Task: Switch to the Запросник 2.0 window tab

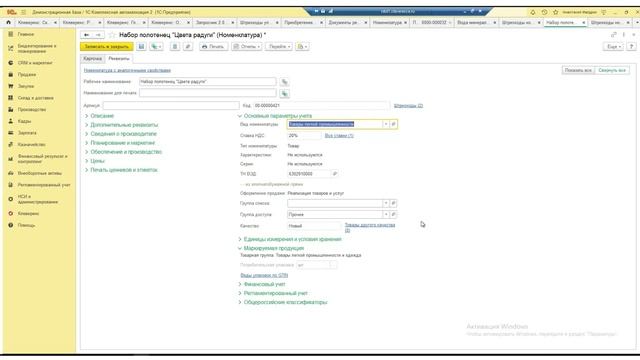Action: click(x=211, y=22)
